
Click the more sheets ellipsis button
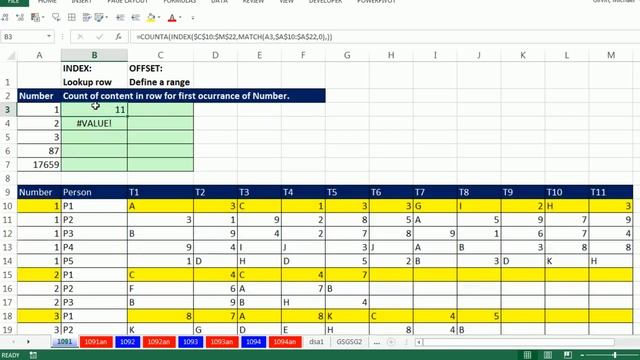tap(376, 342)
